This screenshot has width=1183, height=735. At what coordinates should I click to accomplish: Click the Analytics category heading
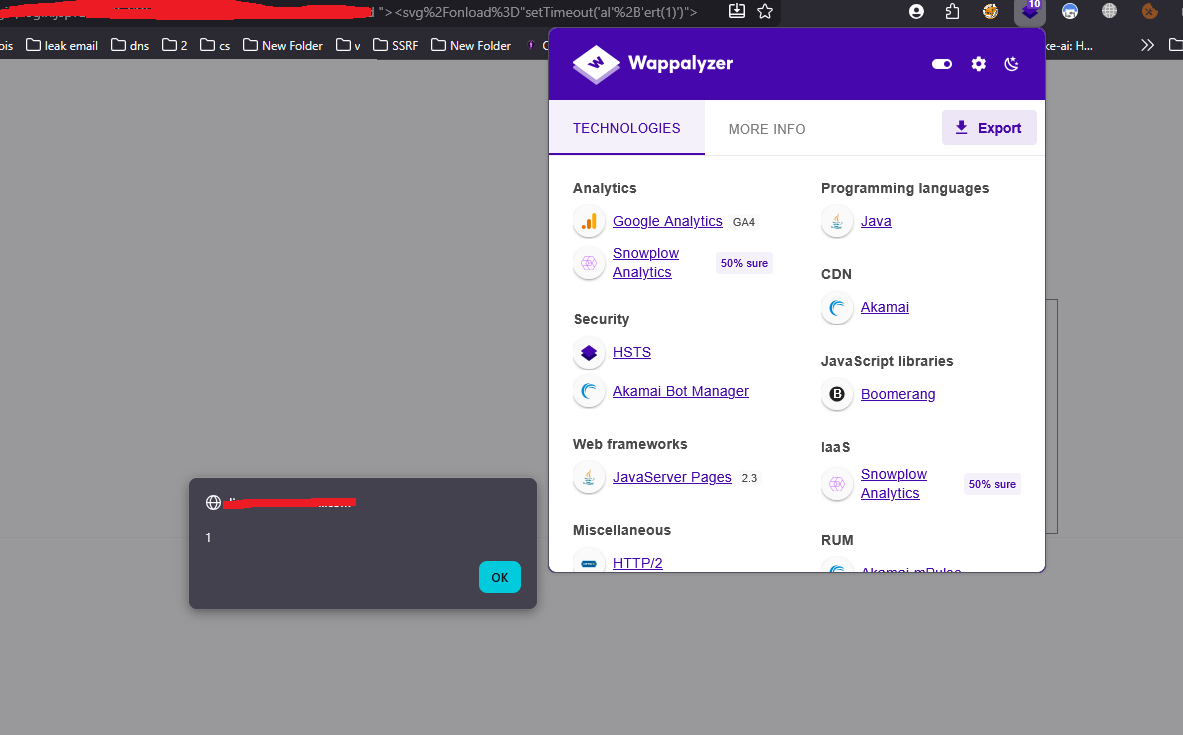(x=604, y=188)
